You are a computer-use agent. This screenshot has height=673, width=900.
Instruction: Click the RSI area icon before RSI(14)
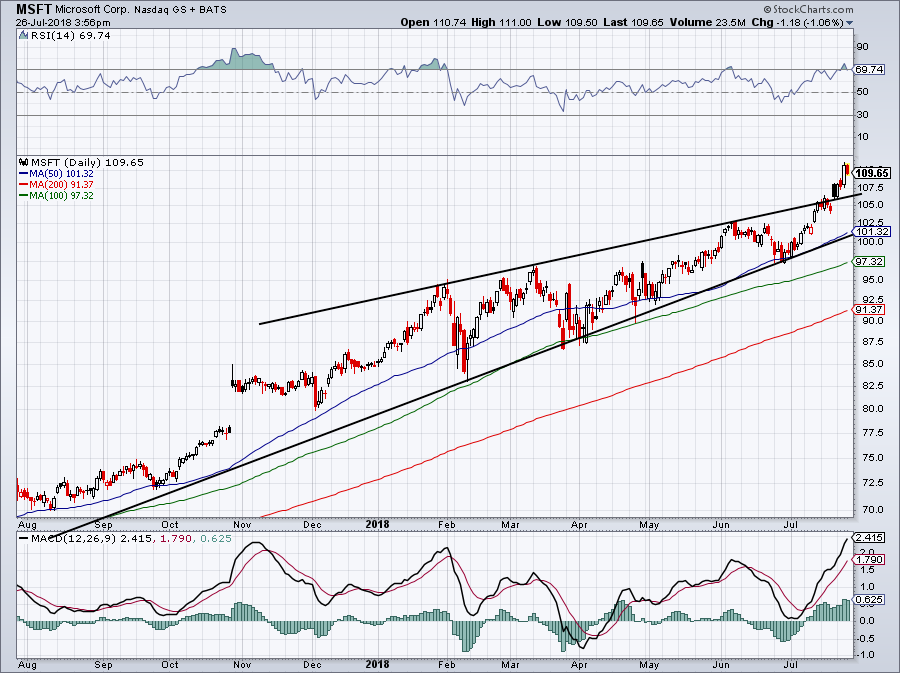[23, 36]
